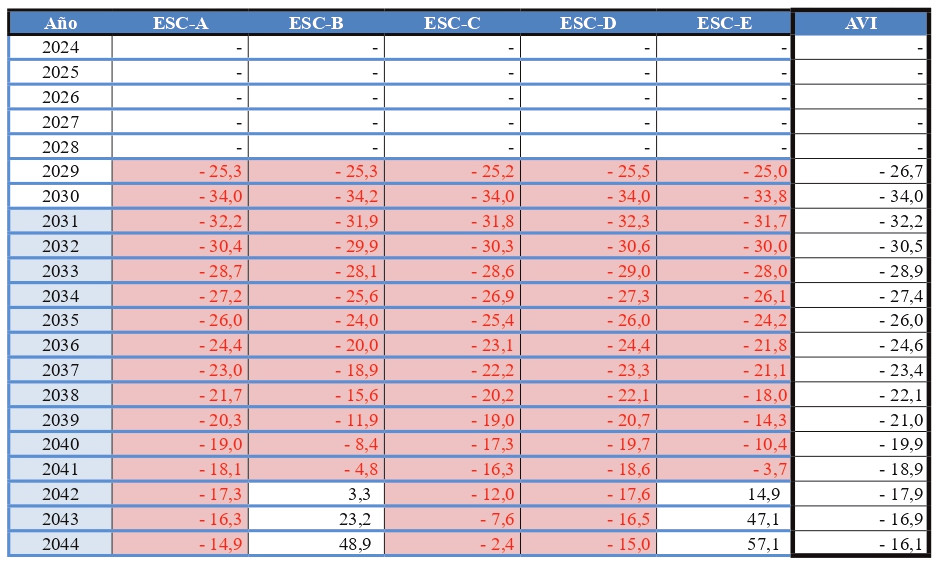Click ESC-E value 47,1 for 2043
940x566 pixels.
click(724, 520)
